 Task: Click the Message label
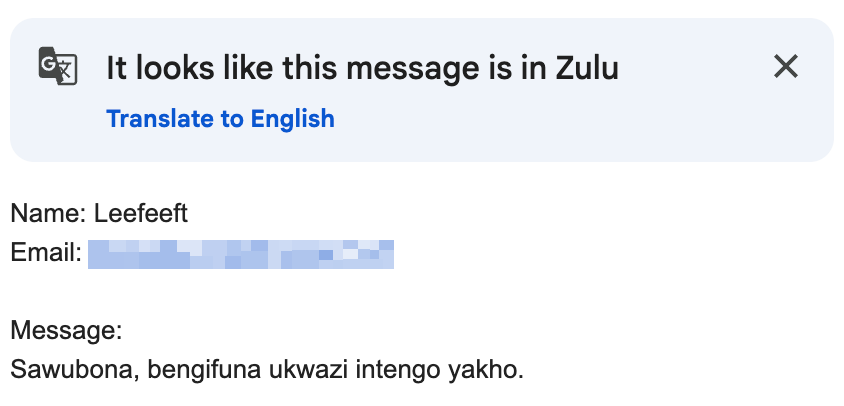coord(66,330)
